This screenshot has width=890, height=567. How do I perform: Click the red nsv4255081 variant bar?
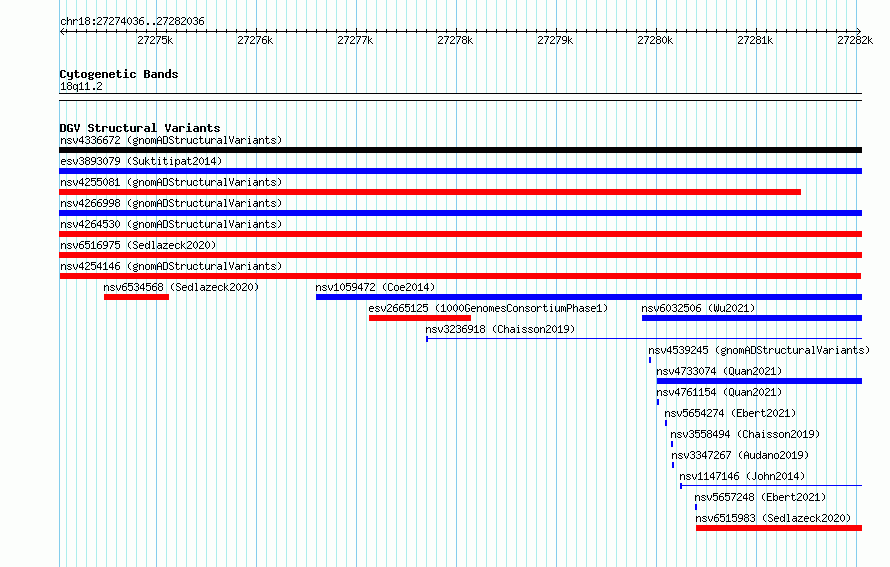pos(430,192)
